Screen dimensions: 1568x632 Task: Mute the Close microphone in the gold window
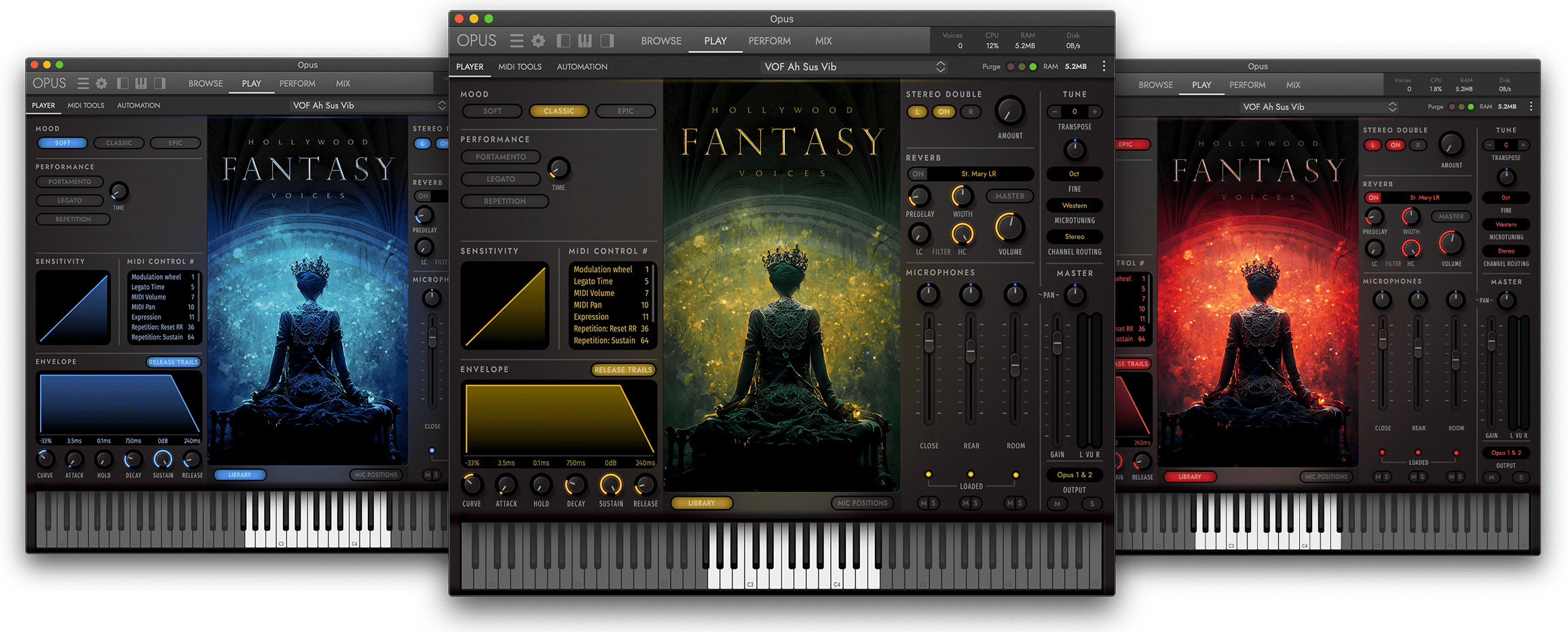[x=922, y=503]
